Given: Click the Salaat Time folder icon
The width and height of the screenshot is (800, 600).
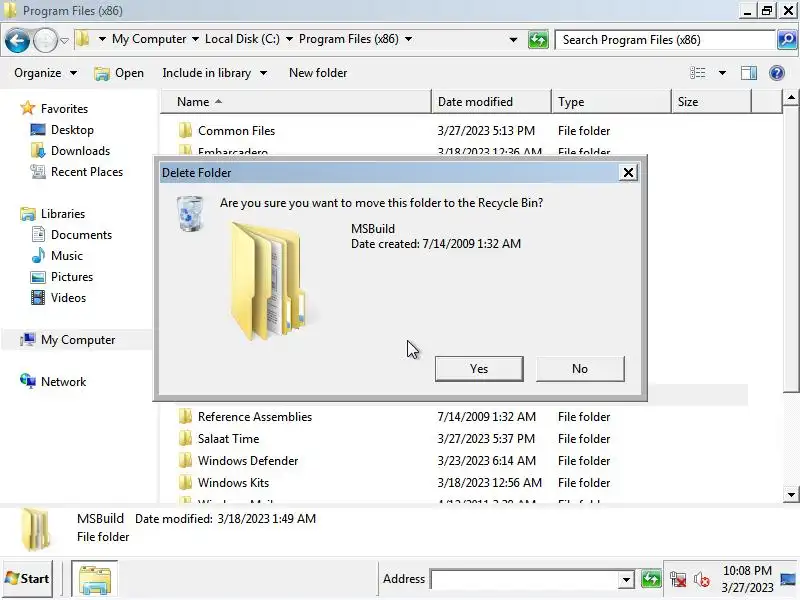Looking at the screenshot, I should pyautogui.click(x=185, y=439).
